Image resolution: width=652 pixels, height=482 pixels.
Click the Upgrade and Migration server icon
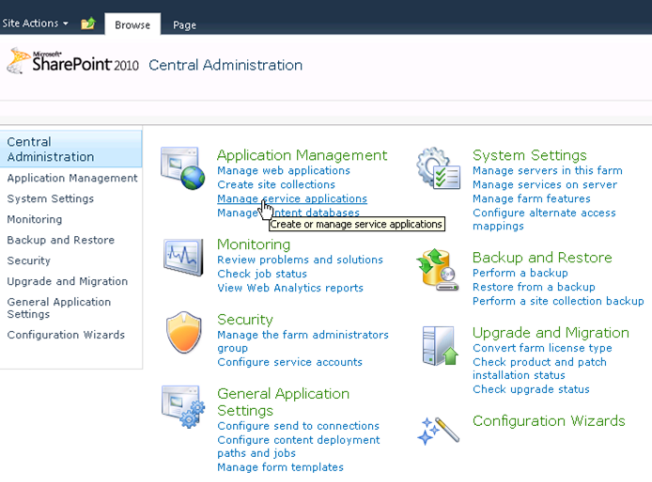tap(438, 345)
